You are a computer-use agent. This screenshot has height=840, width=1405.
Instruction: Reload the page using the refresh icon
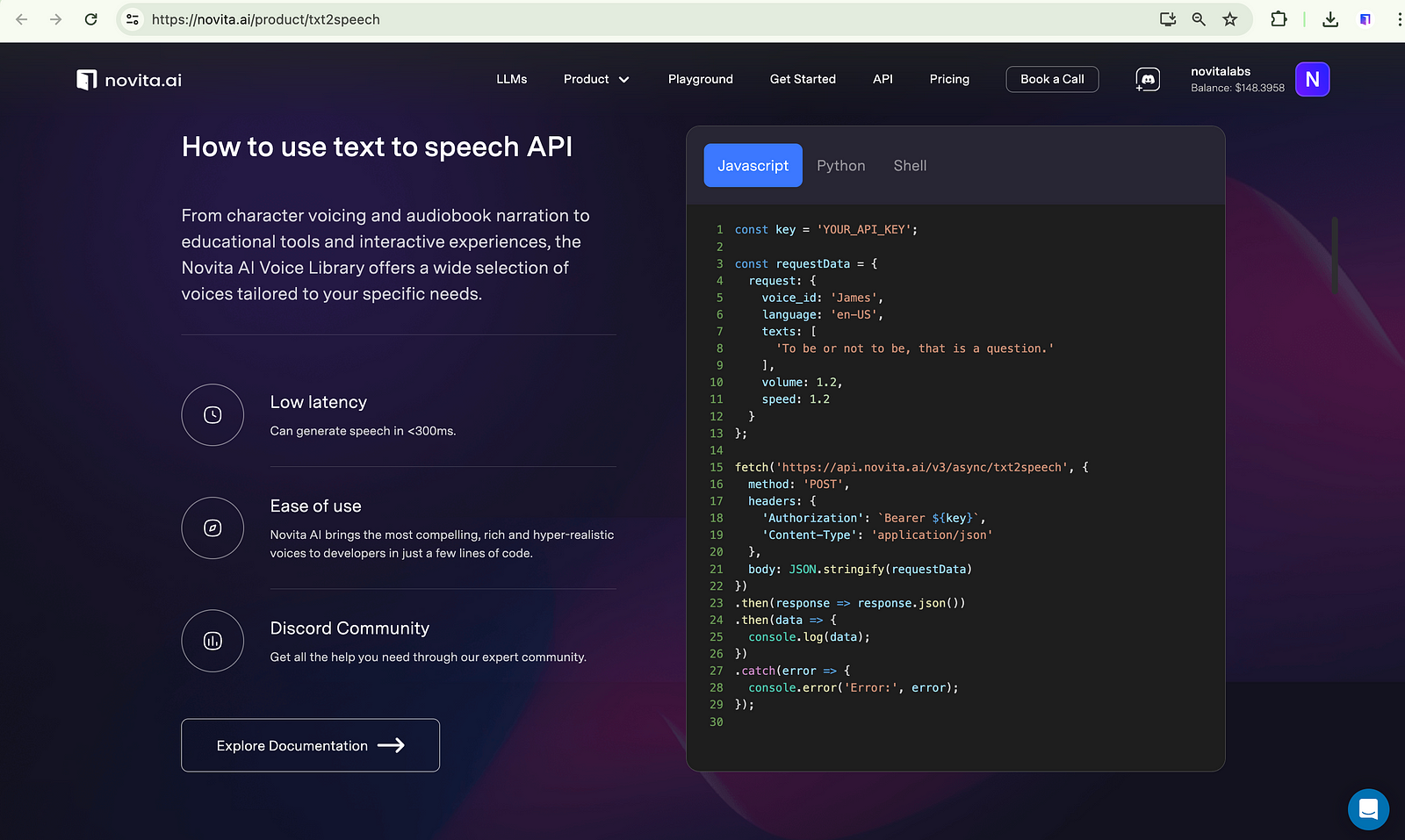(90, 19)
